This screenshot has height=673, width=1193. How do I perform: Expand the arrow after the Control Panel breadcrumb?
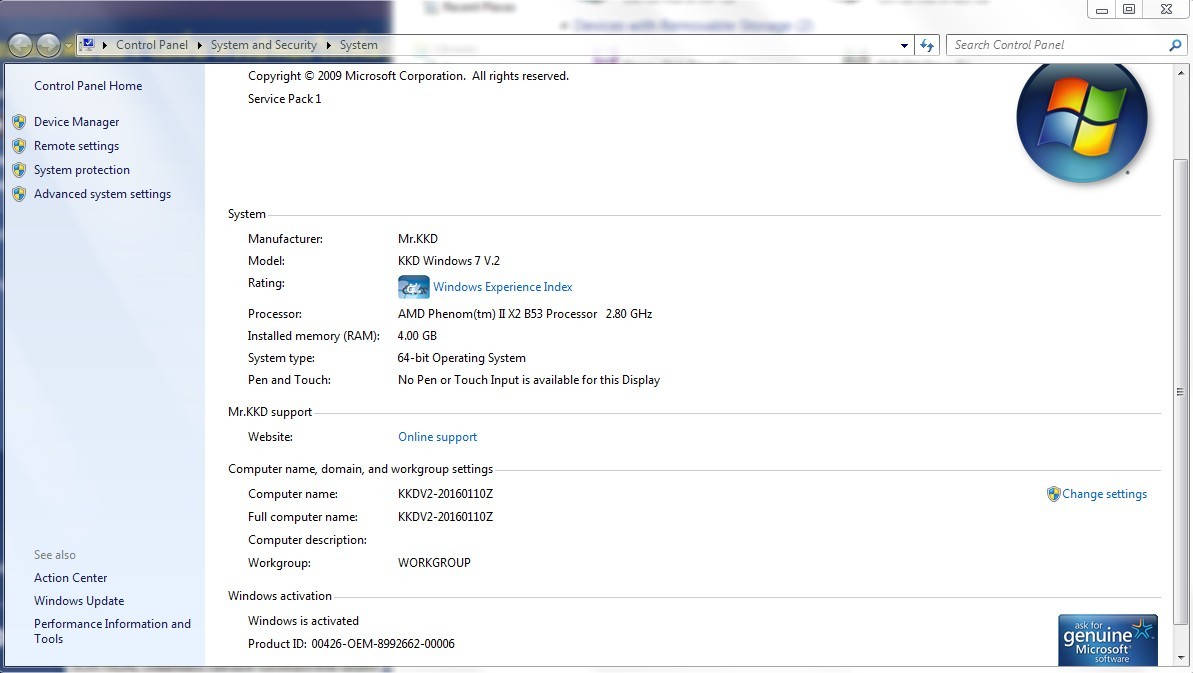(x=199, y=45)
